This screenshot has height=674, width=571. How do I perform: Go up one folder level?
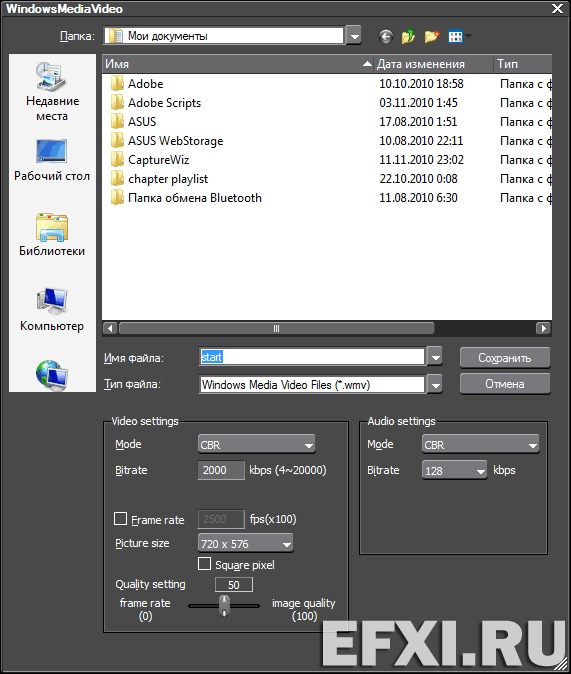click(x=408, y=37)
